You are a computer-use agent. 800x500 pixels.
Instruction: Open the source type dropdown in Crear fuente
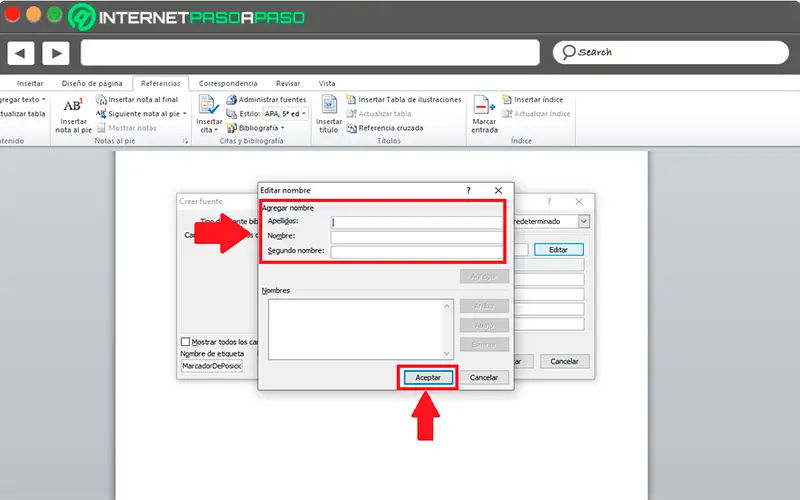pyautogui.click(x=584, y=221)
